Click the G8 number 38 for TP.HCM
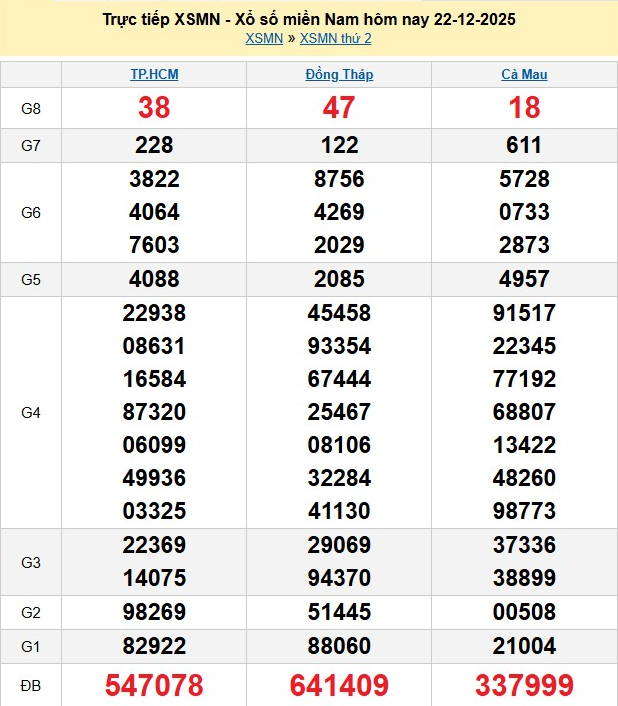This screenshot has width=618, height=706. [x=154, y=108]
